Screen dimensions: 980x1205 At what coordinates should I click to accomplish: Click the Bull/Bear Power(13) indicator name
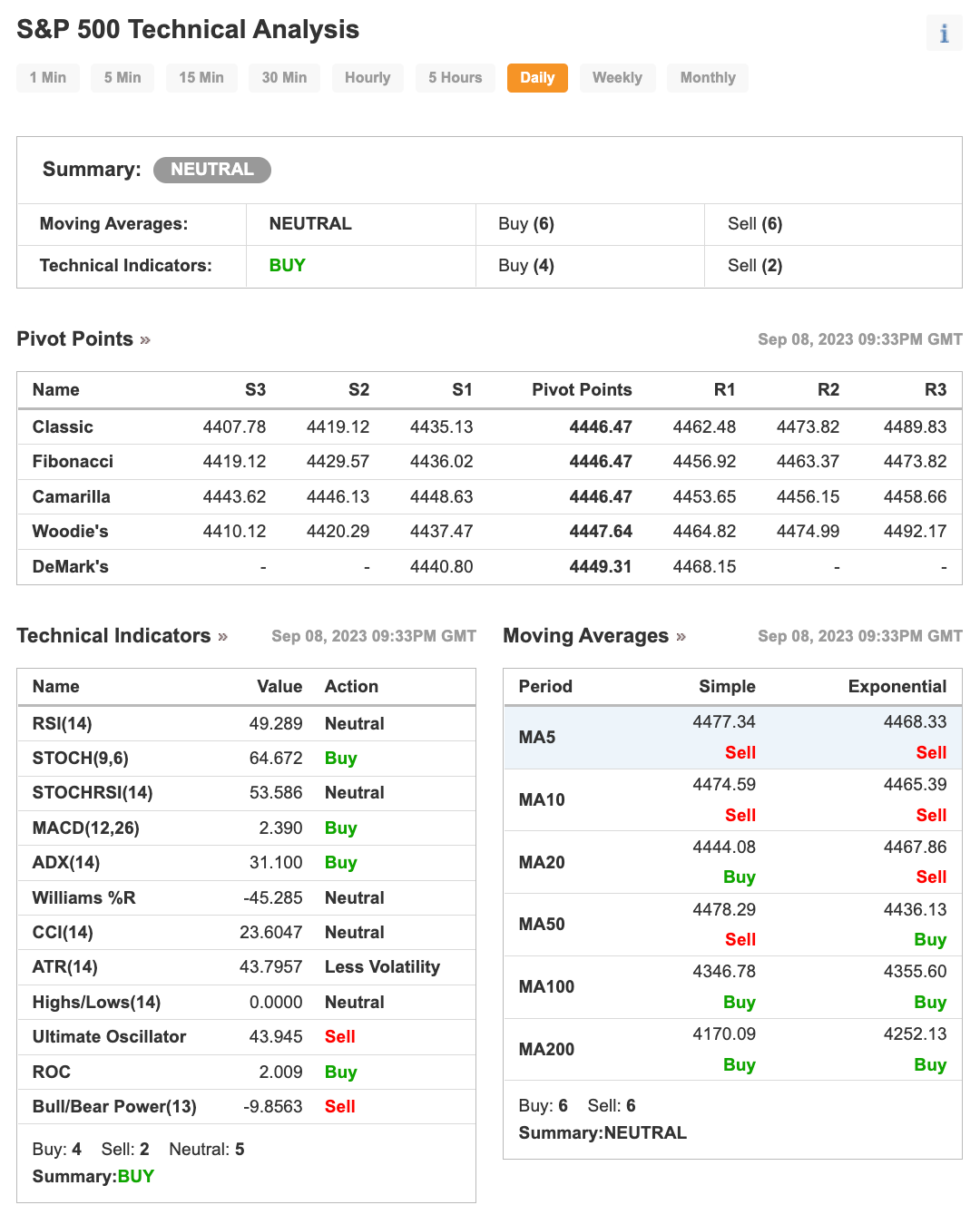[x=114, y=1107]
